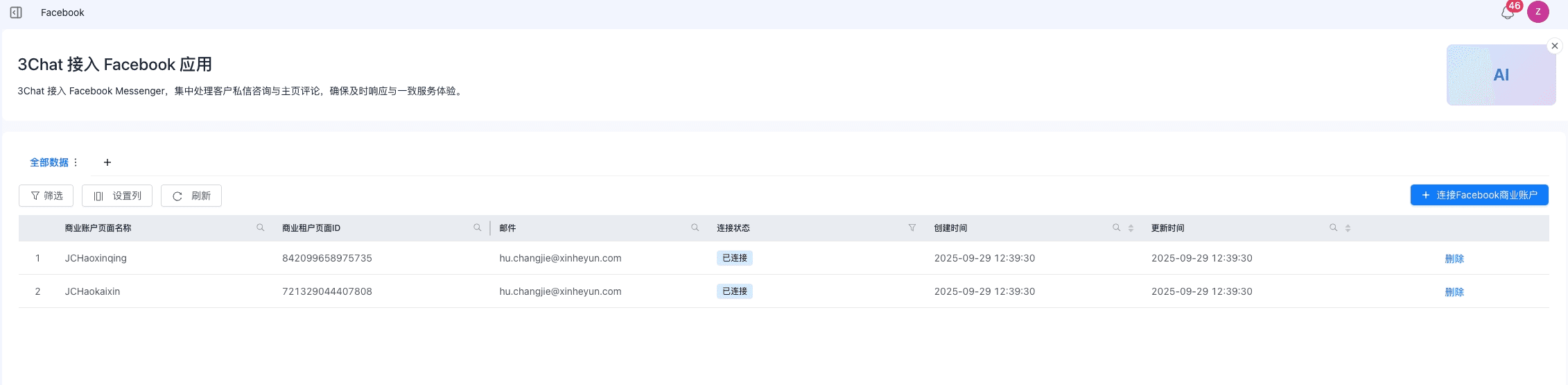The image size is (1568, 385).
Task: Collapse the sidebar with the panel icon
Action: 16,12
